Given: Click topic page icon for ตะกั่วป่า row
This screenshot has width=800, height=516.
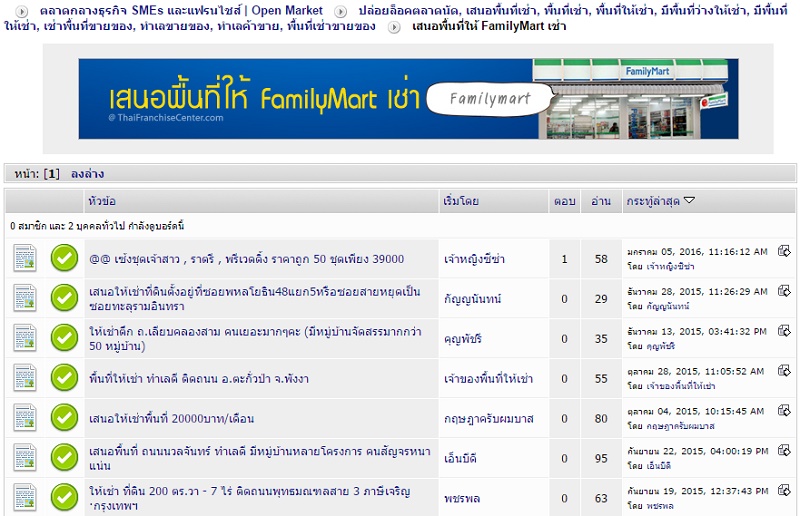Looking at the screenshot, I should [x=25, y=378].
